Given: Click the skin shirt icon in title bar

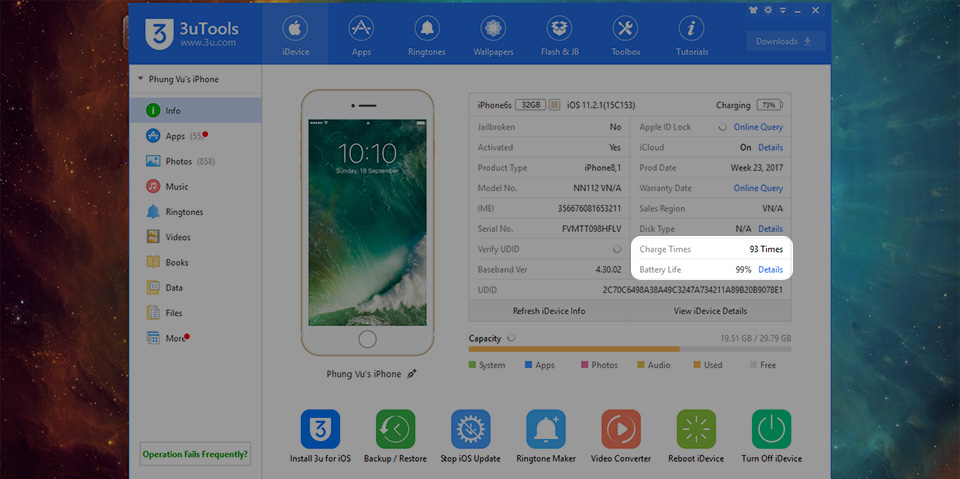Looking at the screenshot, I should [754, 10].
